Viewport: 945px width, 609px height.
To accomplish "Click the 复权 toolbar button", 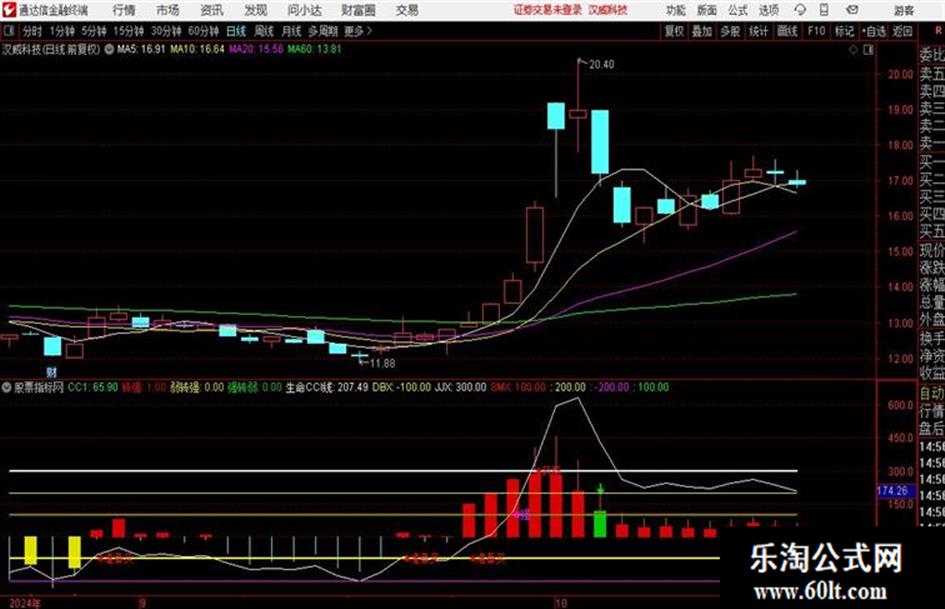I will coord(674,31).
